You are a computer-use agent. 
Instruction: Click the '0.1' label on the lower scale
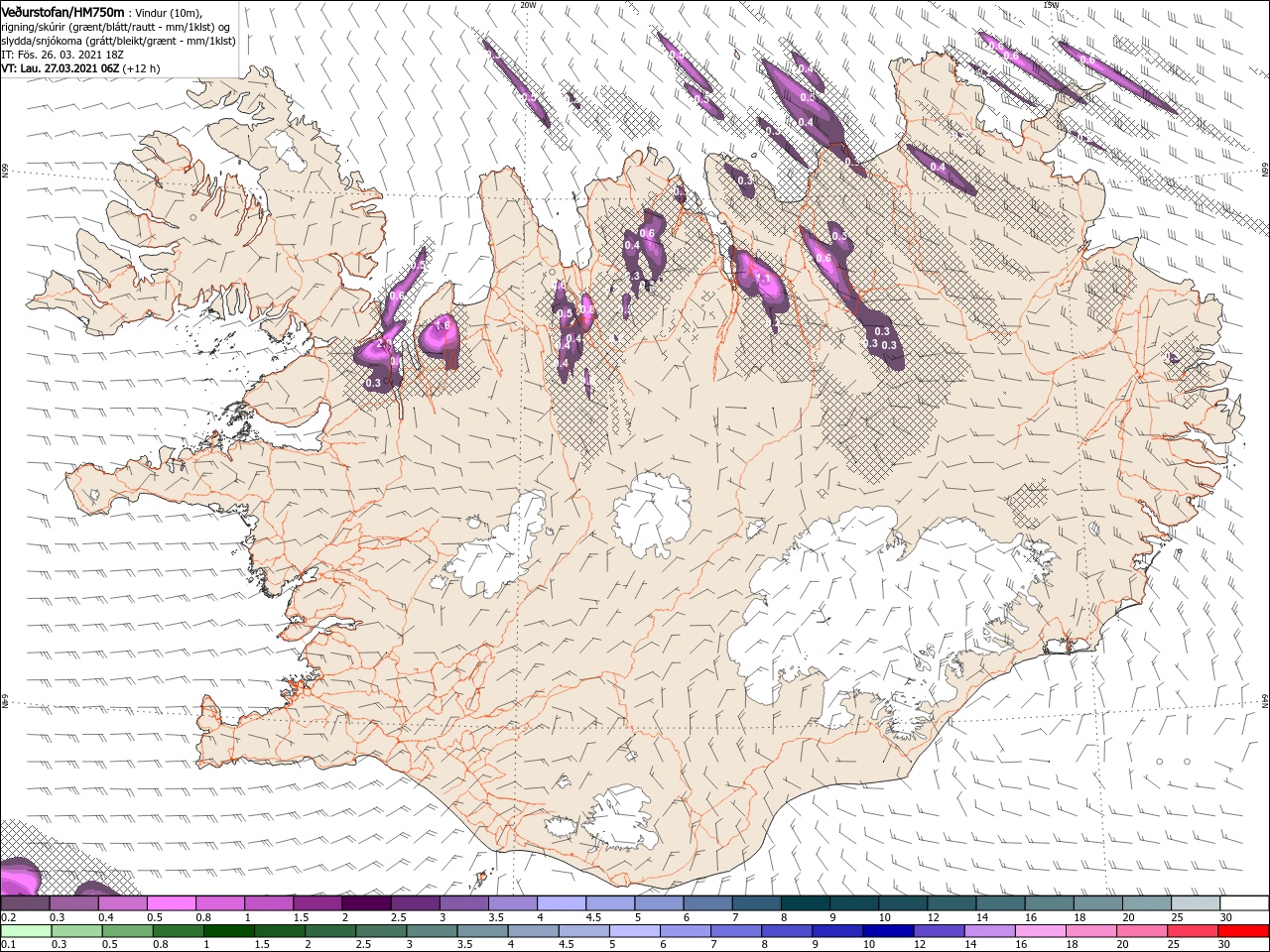point(9,944)
